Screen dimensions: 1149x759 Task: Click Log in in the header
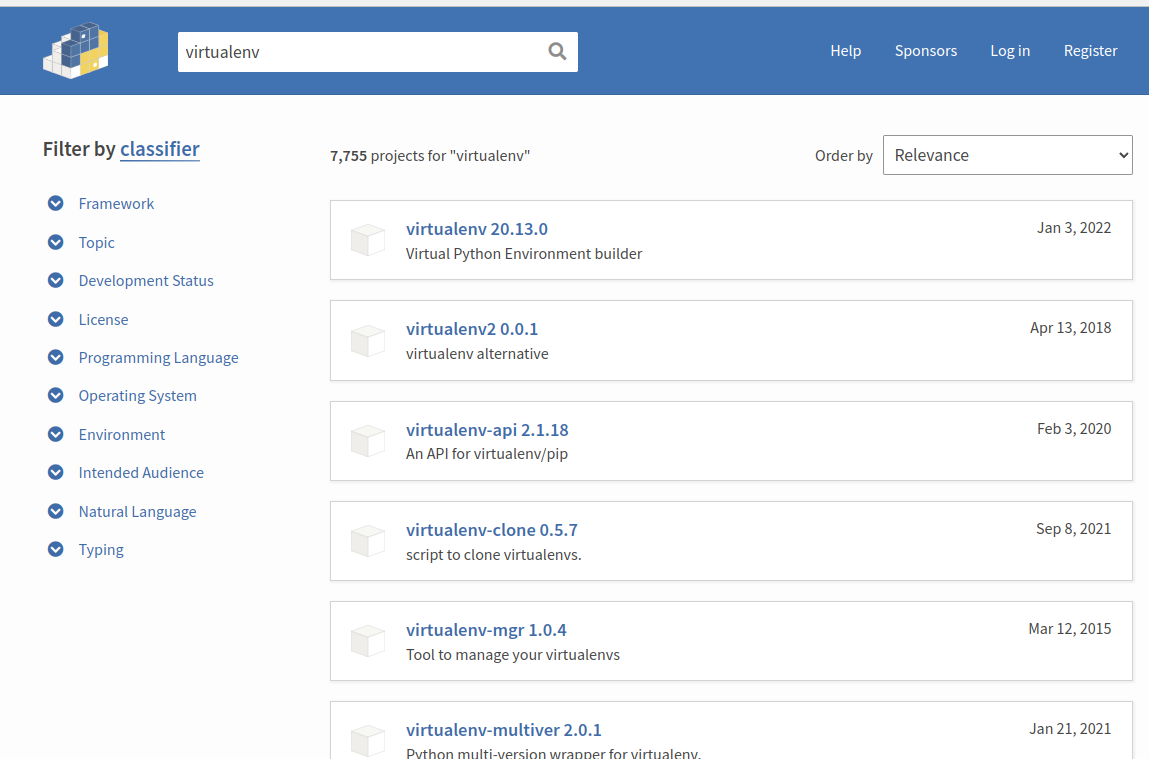(x=1010, y=51)
